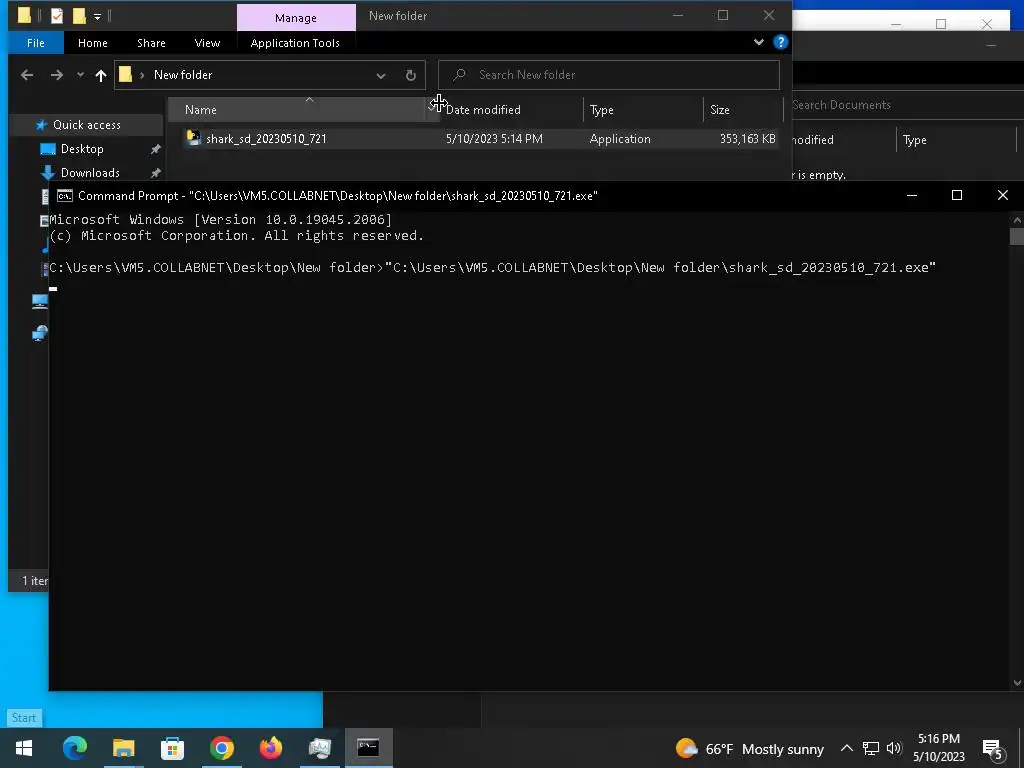1024x768 pixels.
Task: Click the quick access toolbar properties icon
Action: click(x=57, y=16)
